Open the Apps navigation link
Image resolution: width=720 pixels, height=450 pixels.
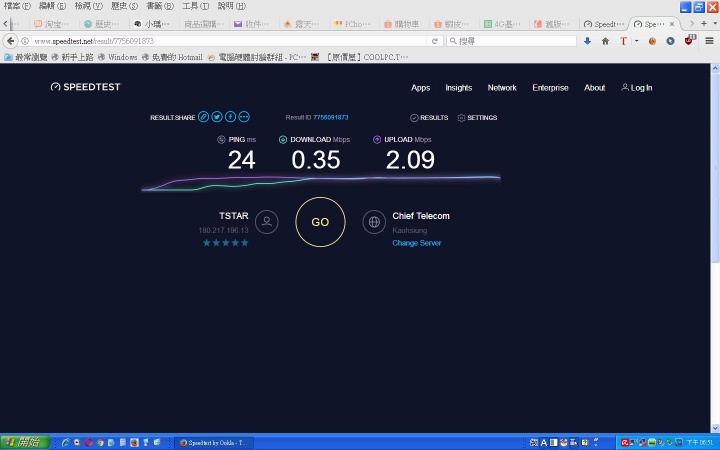tap(421, 88)
